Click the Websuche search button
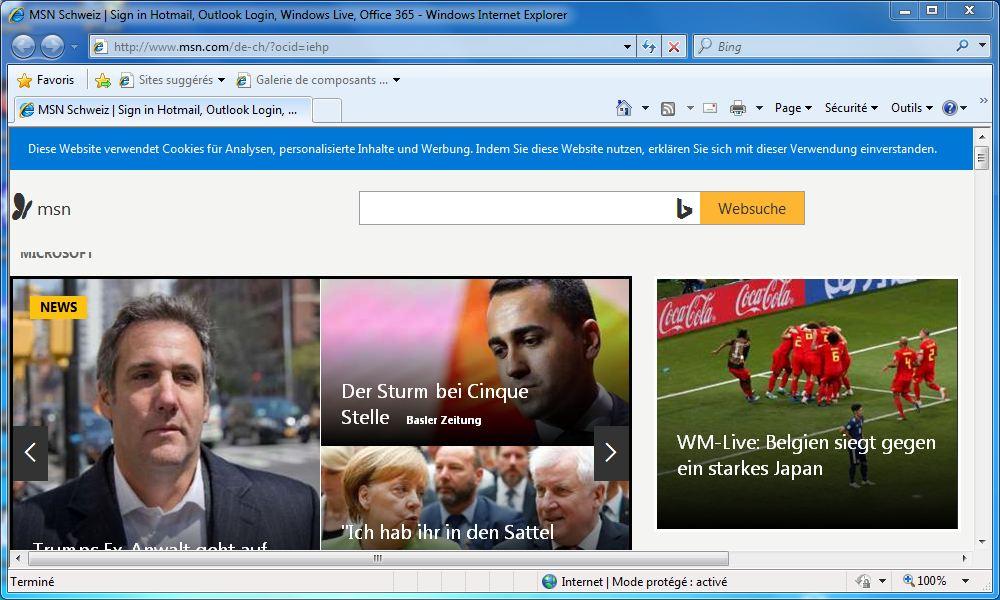The width and height of the screenshot is (1000, 600). click(752, 208)
